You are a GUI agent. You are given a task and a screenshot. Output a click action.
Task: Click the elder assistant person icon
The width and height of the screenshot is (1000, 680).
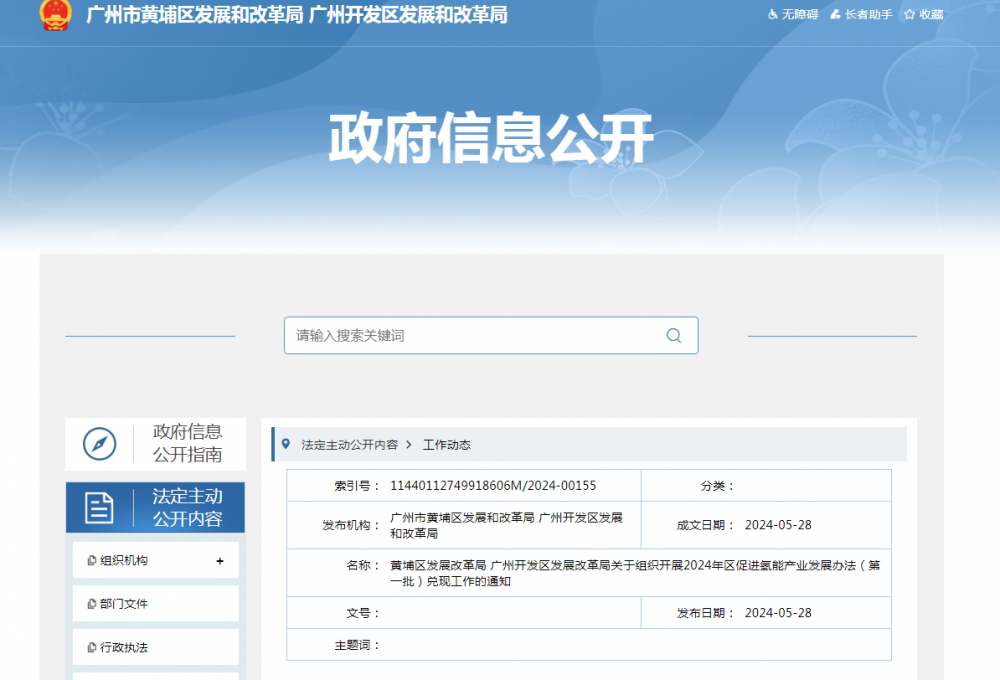point(835,14)
